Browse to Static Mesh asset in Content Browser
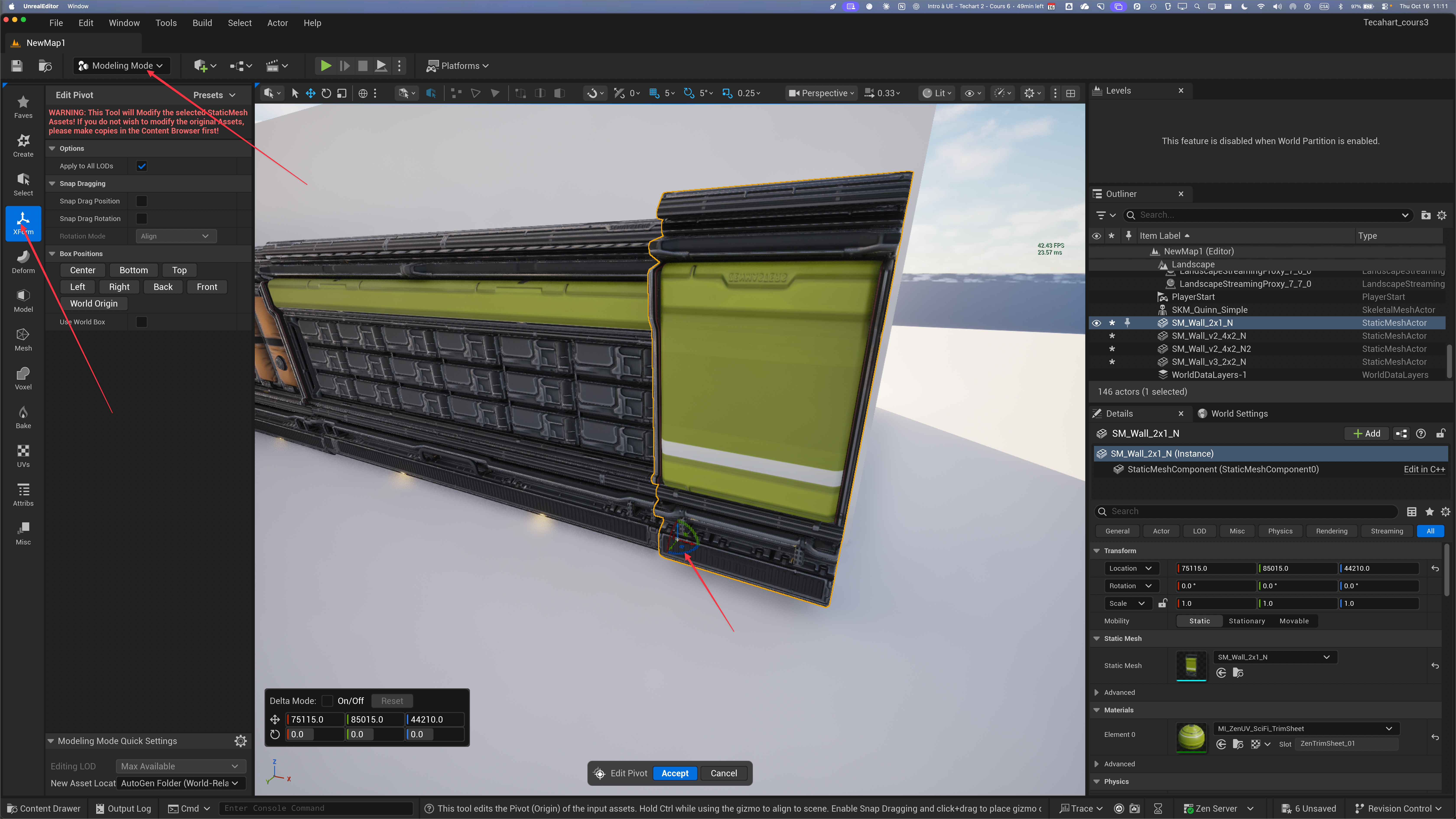The width and height of the screenshot is (1456, 819). point(1238,673)
